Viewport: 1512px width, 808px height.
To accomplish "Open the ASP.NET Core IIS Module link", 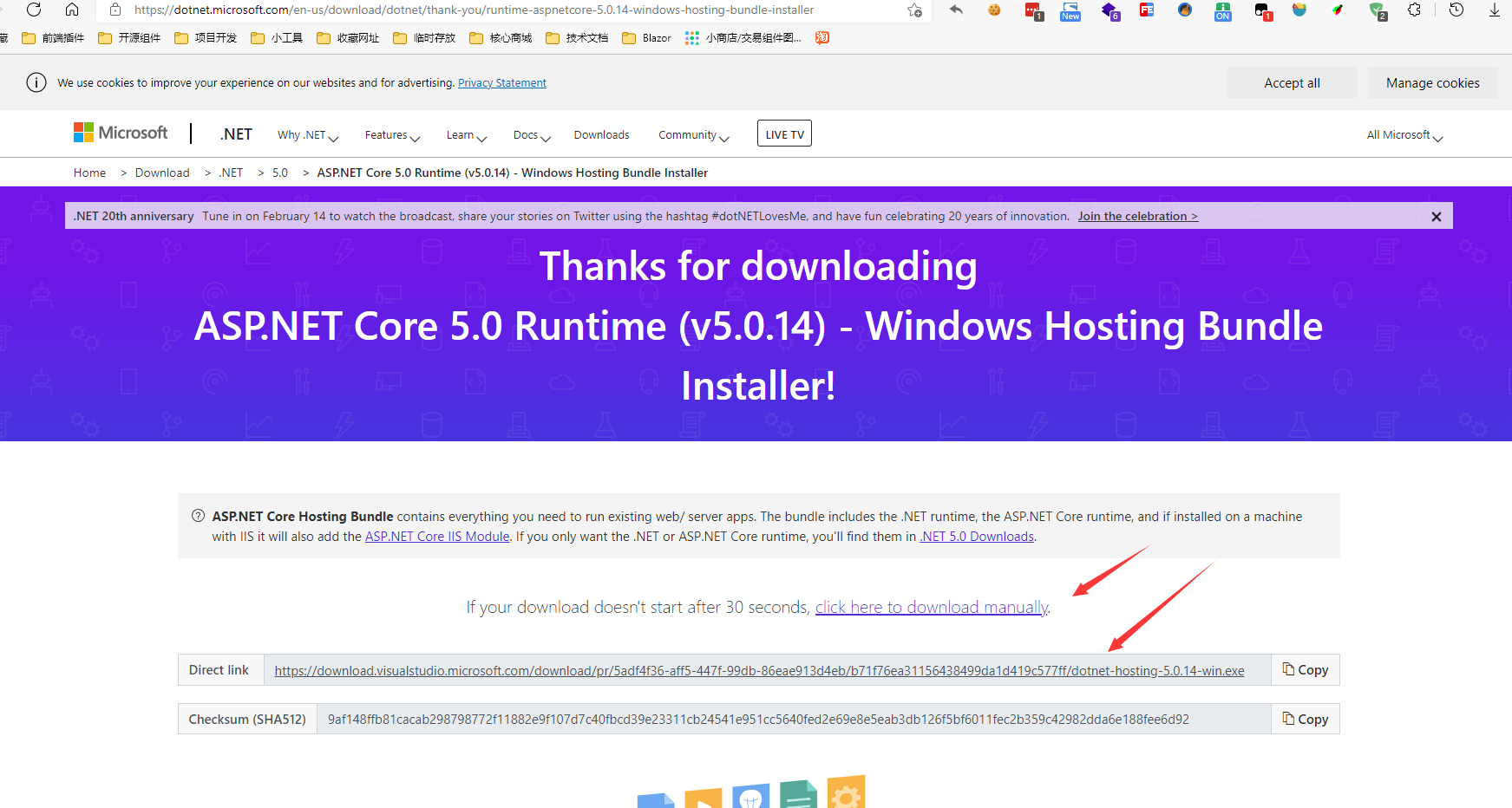I will pos(437,537).
